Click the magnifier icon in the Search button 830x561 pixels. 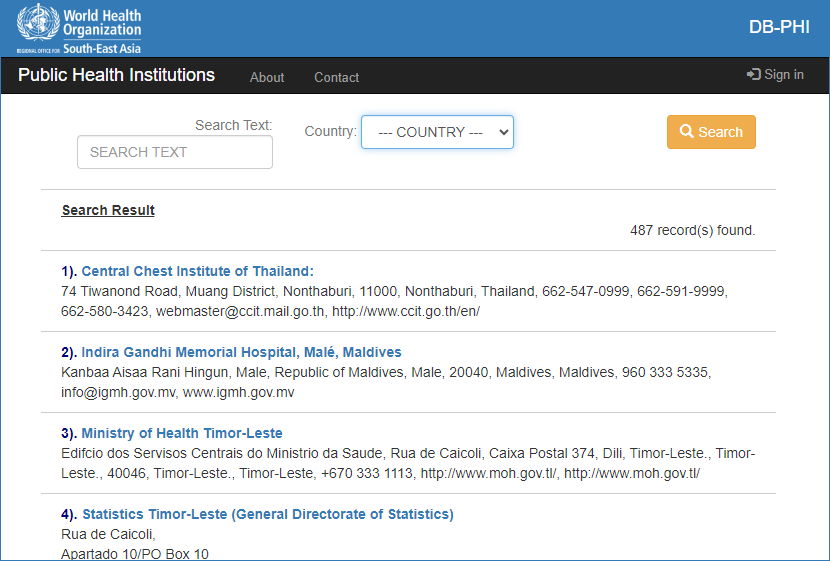click(686, 132)
